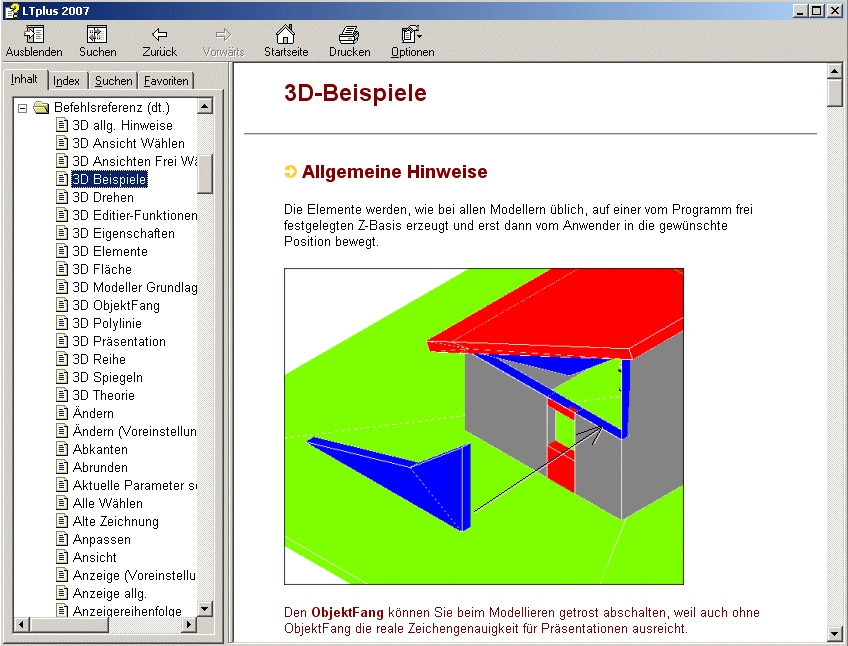This screenshot has height=646, width=848.
Task: Open the Favoriten tab
Action: click(166, 81)
